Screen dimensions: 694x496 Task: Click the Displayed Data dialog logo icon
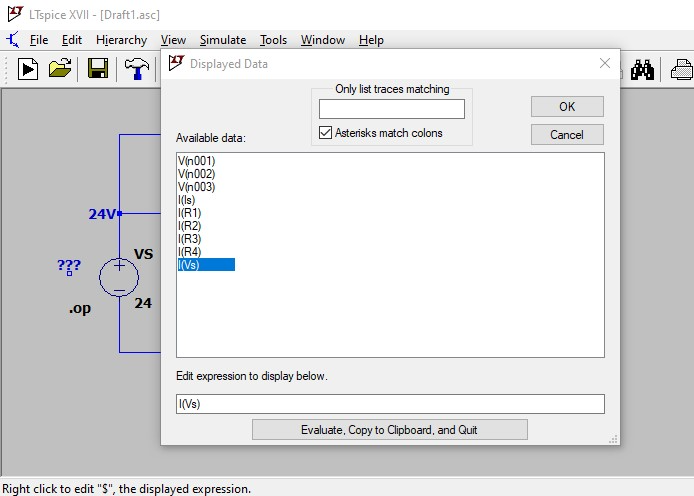[176, 63]
